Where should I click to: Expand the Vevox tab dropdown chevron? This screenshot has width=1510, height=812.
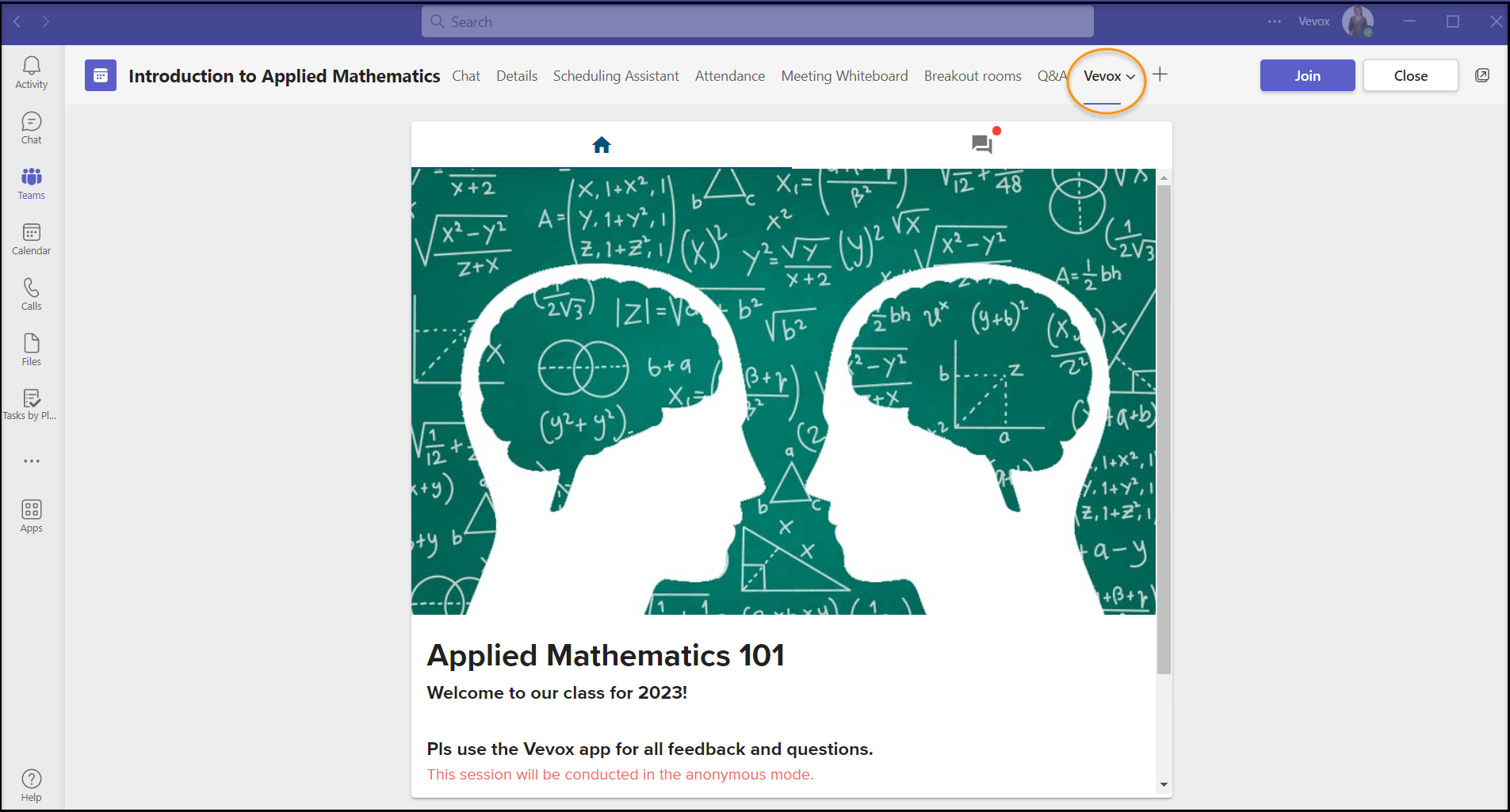click(1131, 77)
